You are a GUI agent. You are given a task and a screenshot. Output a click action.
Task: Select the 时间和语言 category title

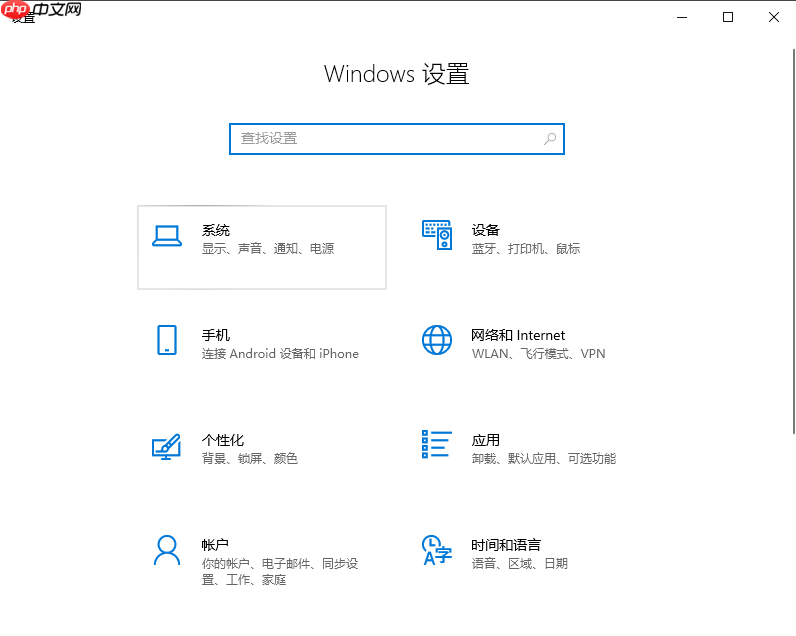pos(506,545)
